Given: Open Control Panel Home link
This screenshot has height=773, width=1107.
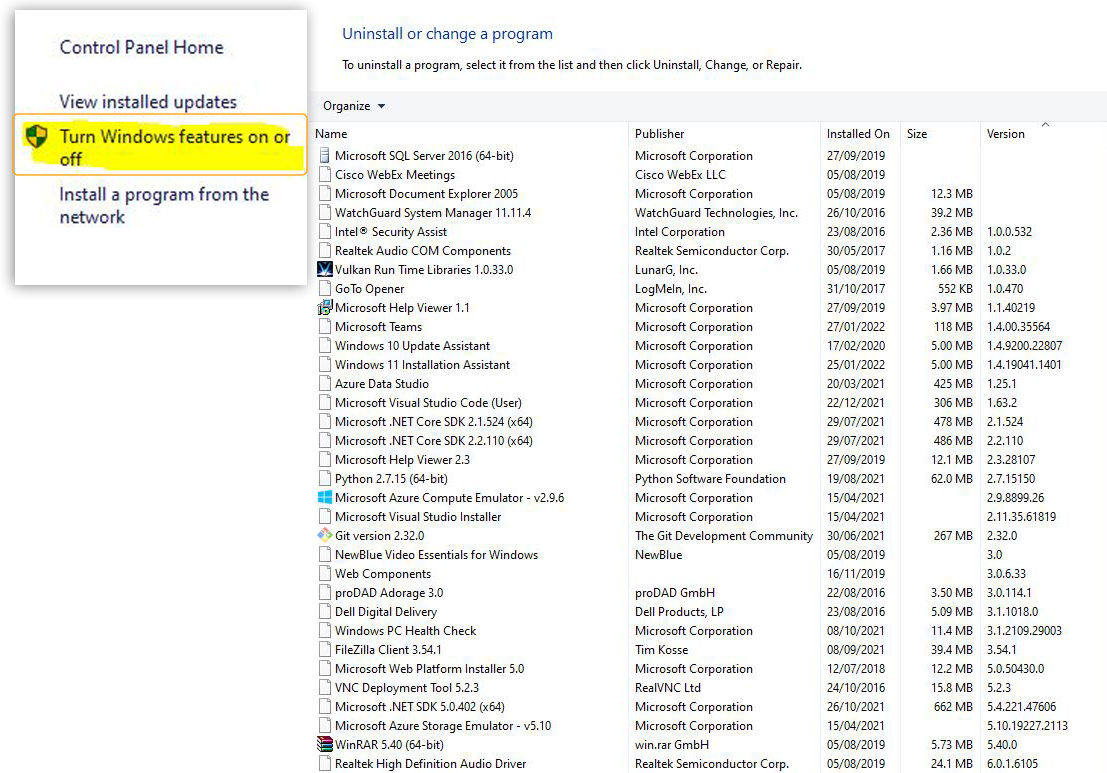Looking at the screenshot, I should [x=141, y=47].
